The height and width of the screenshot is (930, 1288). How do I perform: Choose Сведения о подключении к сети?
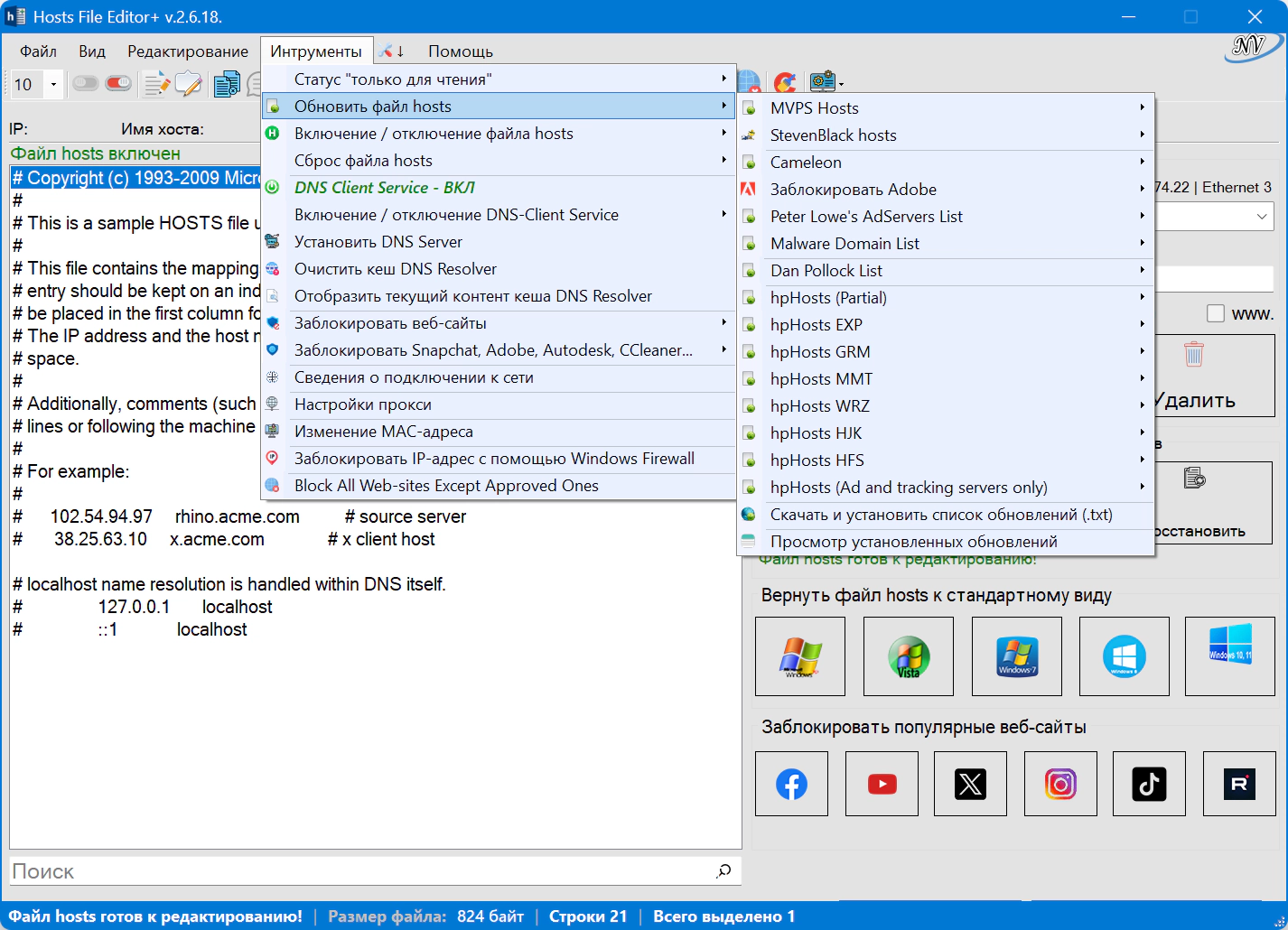pos(499,377)
